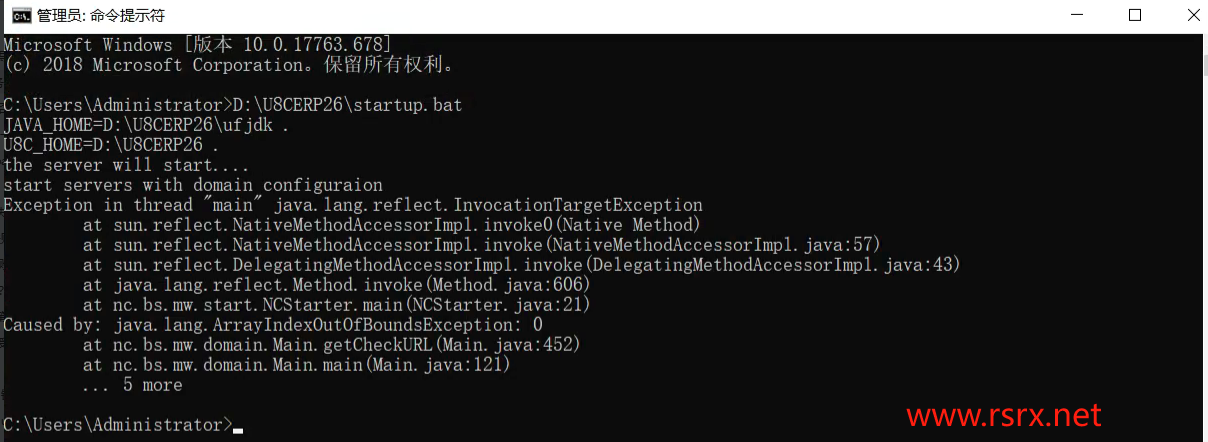Click the InvocationTargetException error line
Viewport: 1208px width, 442px height.
coord(353,205)
